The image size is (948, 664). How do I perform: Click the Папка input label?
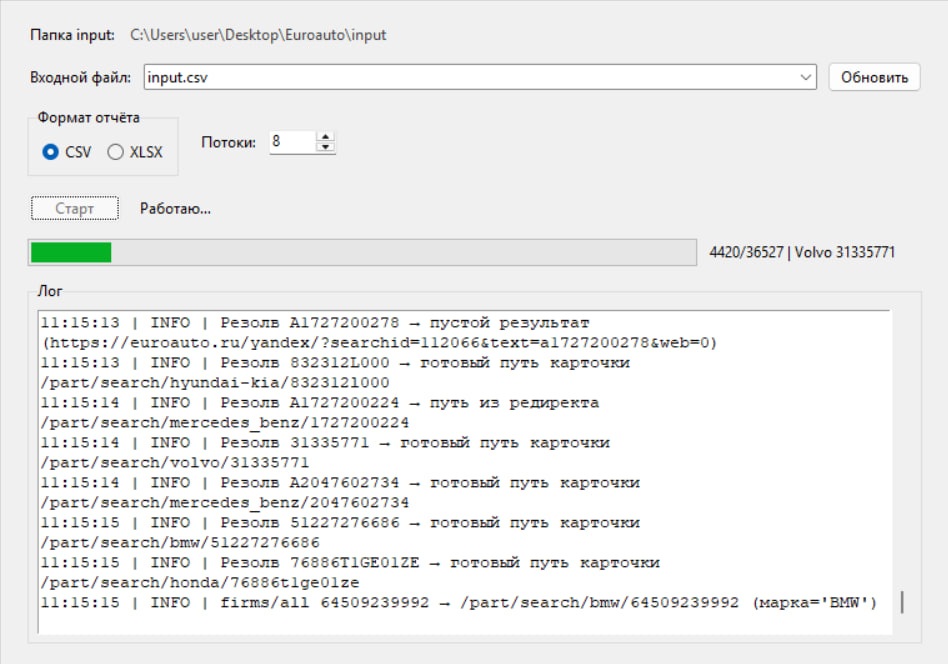(73, 35)
